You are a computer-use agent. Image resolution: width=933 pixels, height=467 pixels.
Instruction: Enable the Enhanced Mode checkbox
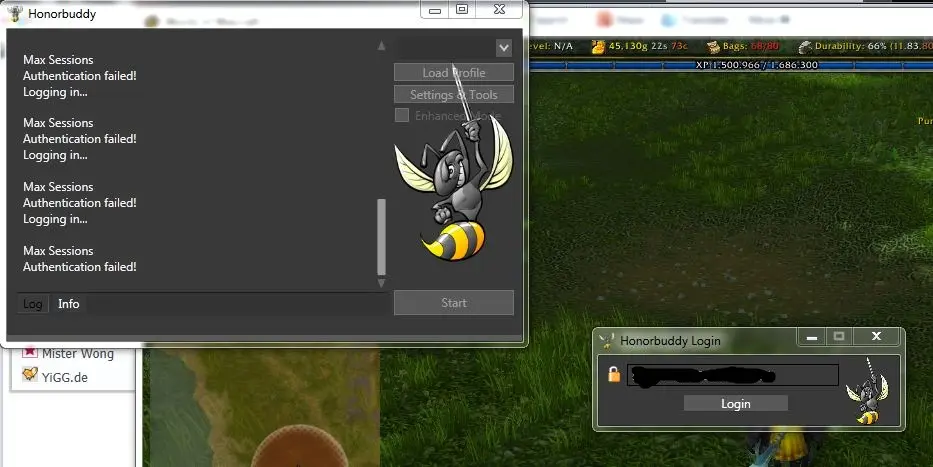pyautogui.click(x=402, y=115)
